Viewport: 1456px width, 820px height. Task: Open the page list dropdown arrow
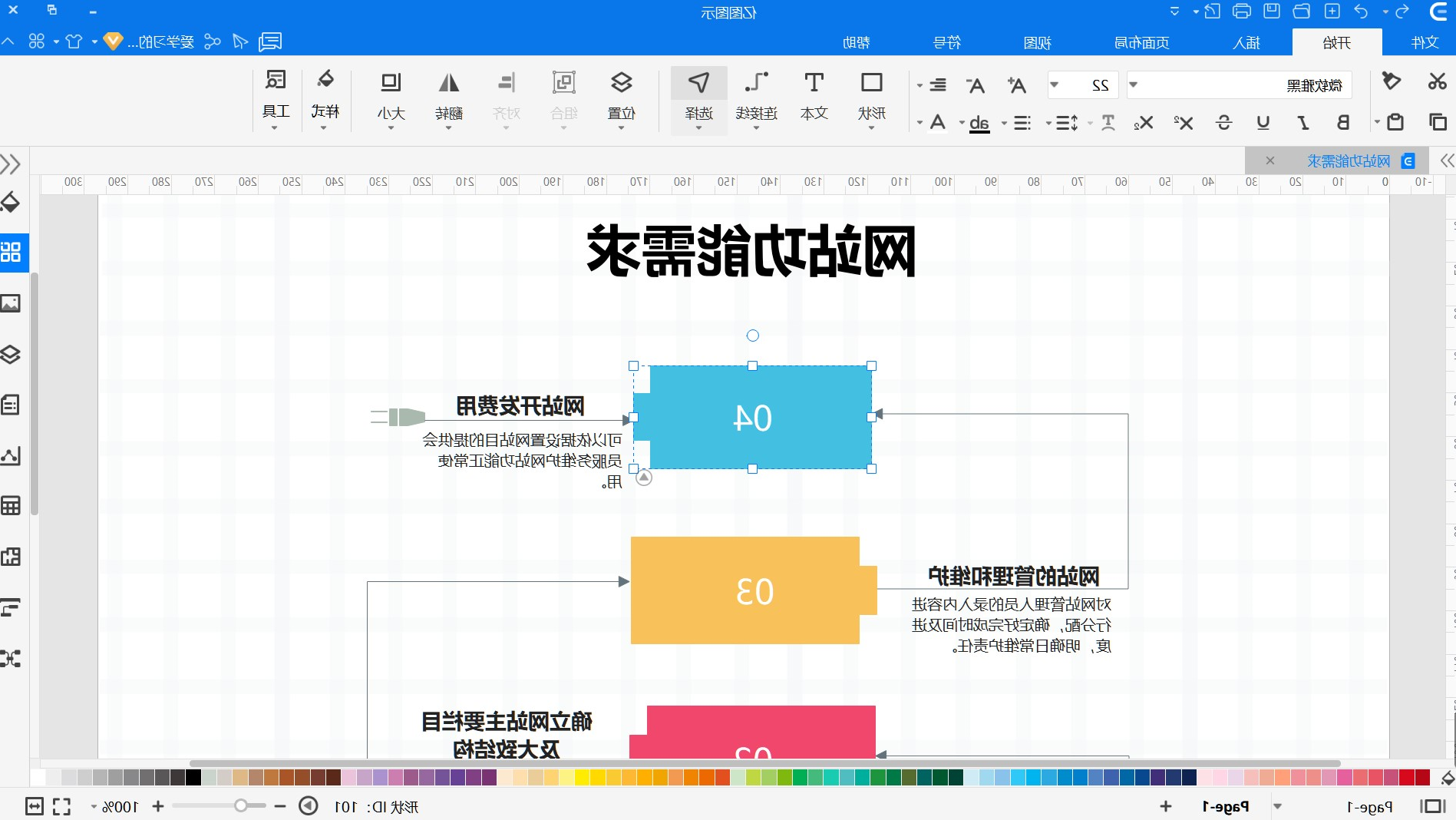point(1278,806)
